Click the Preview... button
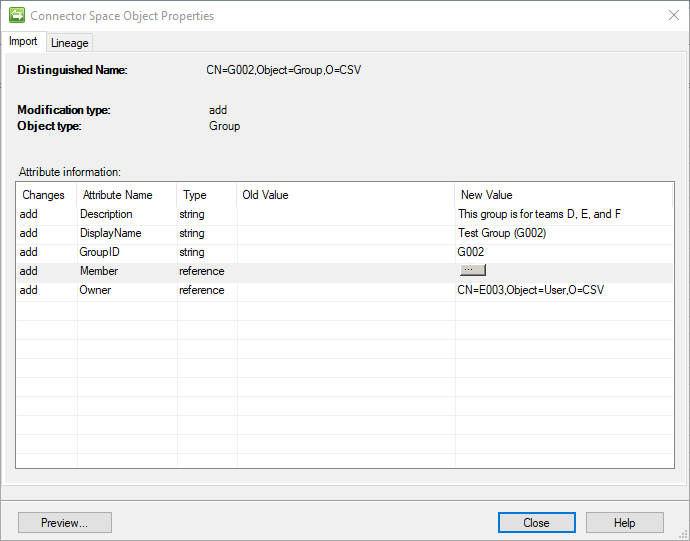Image resolution: width=690 pixels, height=541 pixels. [65, 523]
